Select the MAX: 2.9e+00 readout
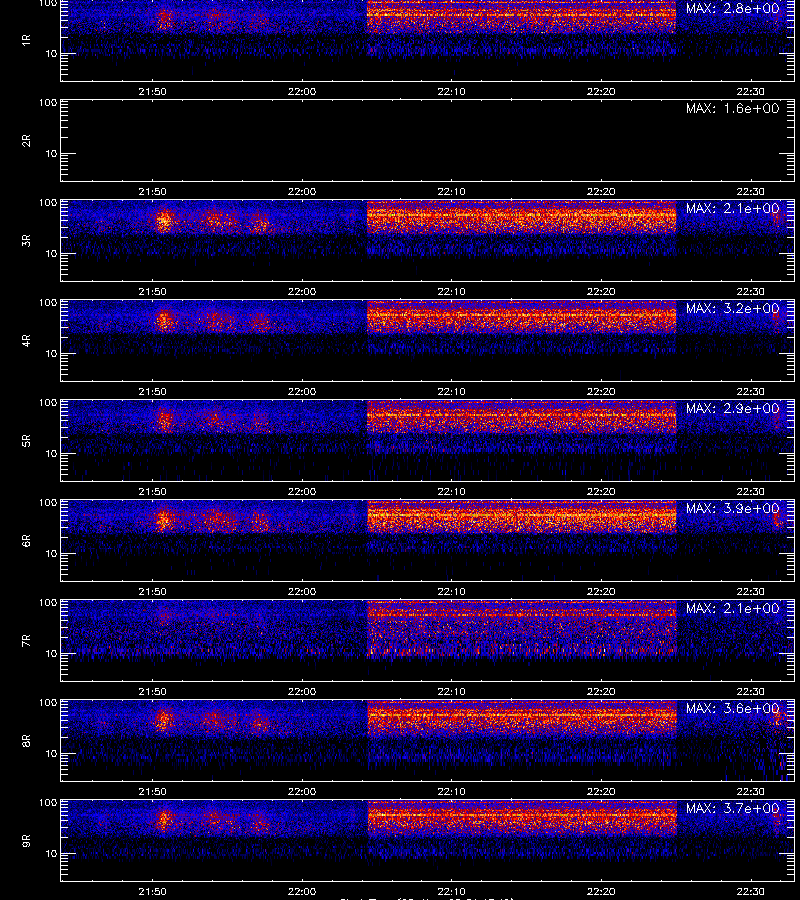The width and height of the screenshot is (800, 900). point(732,408)
